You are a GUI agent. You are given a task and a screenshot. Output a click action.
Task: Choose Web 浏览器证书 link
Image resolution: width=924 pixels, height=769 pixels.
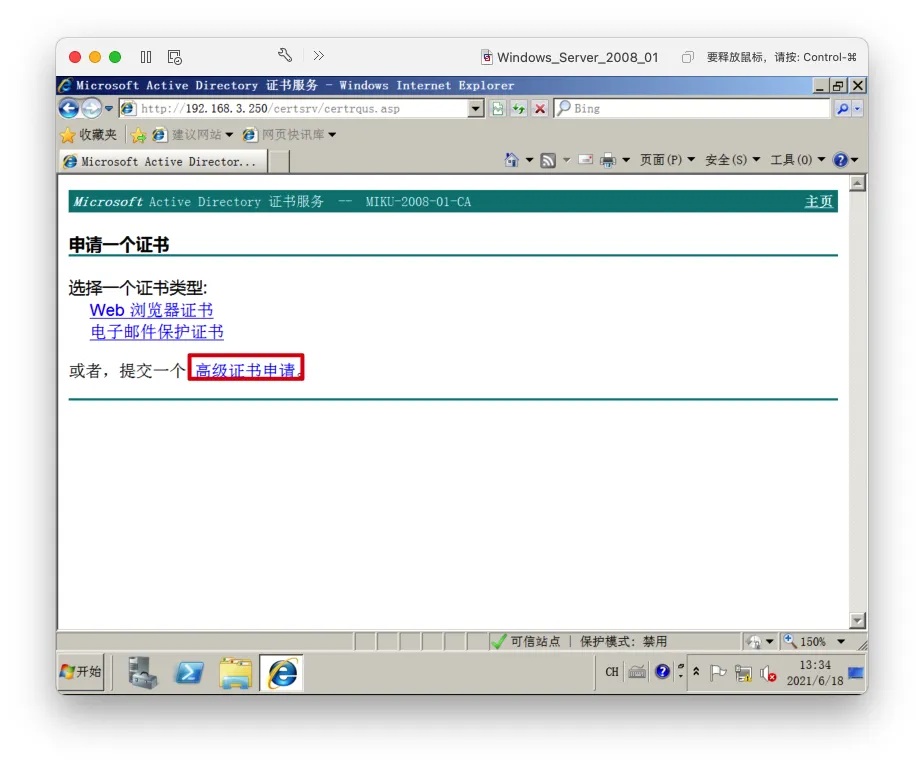(x=151, y=311)
